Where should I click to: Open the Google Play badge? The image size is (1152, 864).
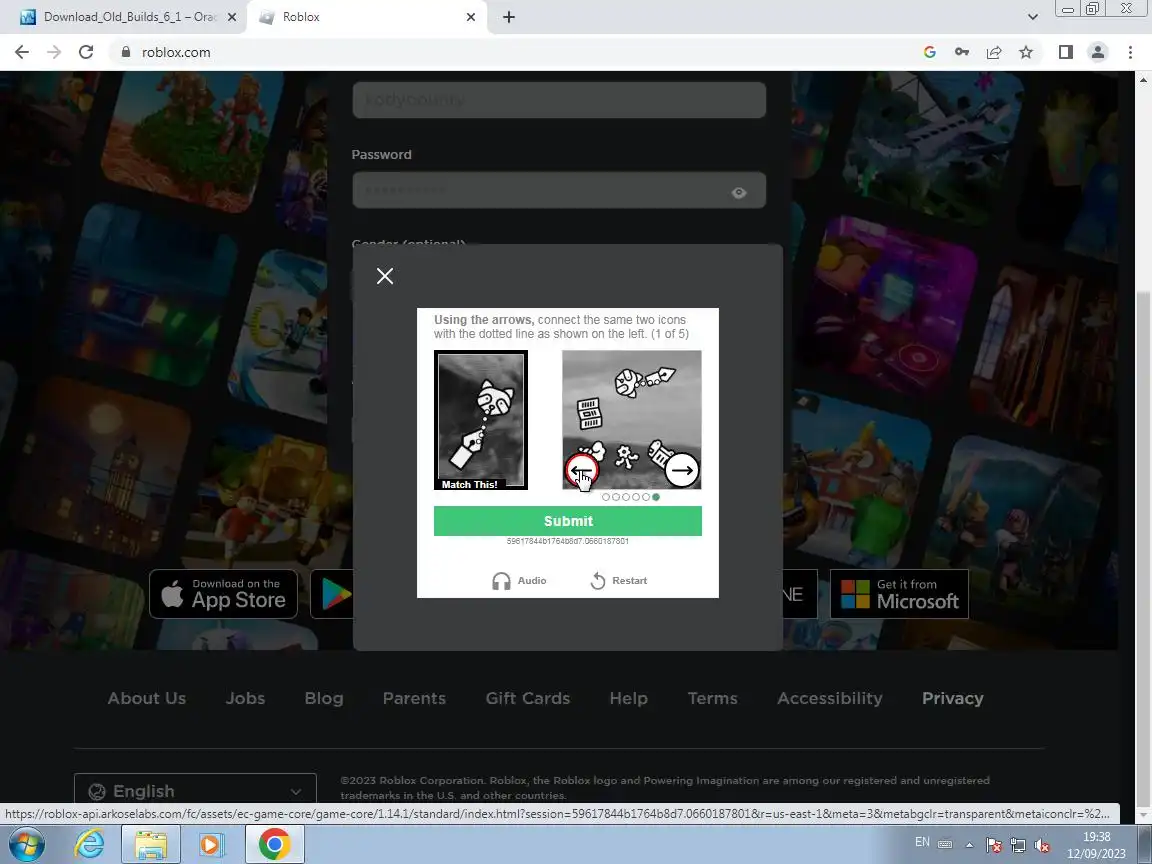point(333,594)
